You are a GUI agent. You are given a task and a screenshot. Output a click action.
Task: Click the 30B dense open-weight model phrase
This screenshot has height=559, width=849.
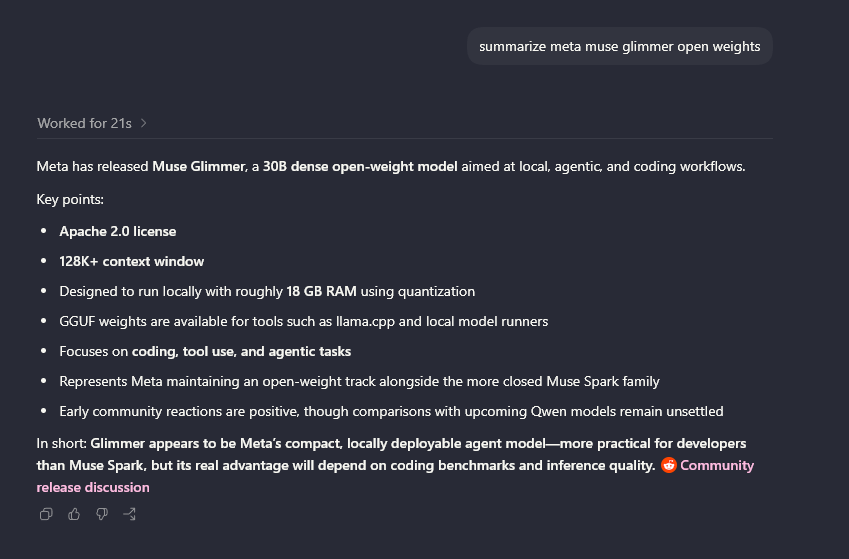(360, 166)
